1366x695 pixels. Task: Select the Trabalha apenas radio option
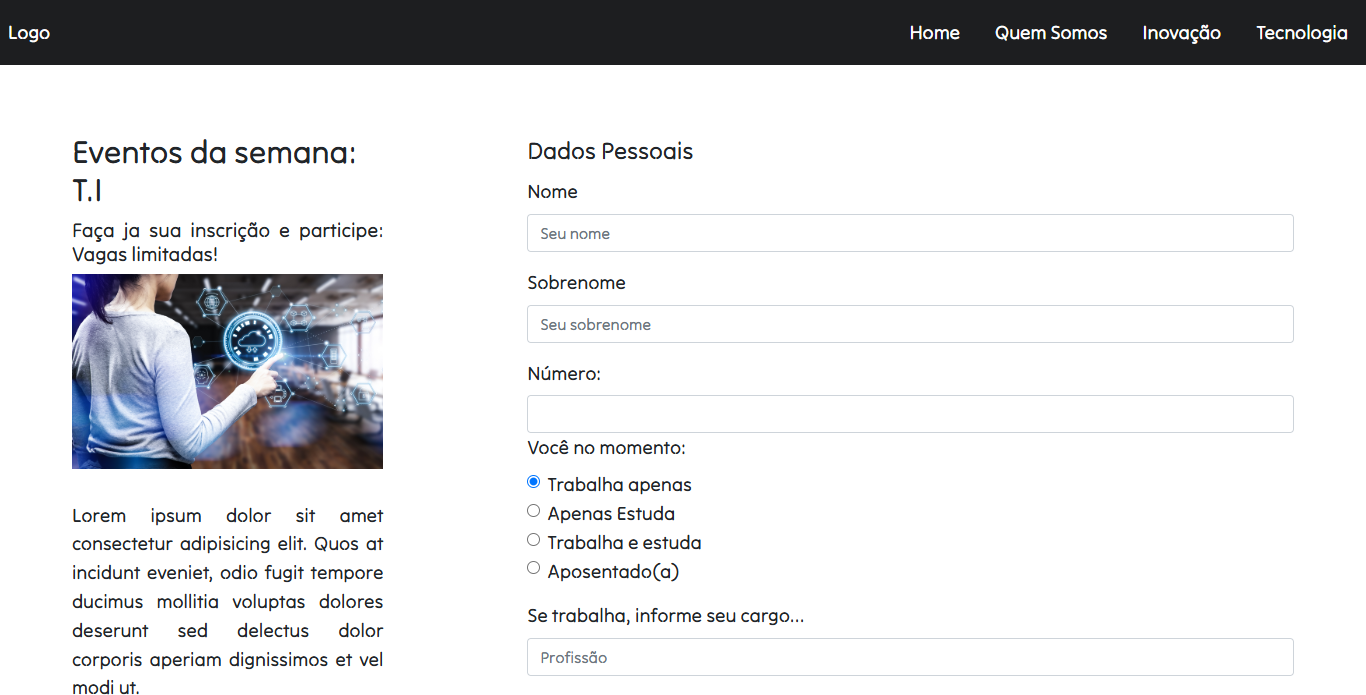[533, 482]
